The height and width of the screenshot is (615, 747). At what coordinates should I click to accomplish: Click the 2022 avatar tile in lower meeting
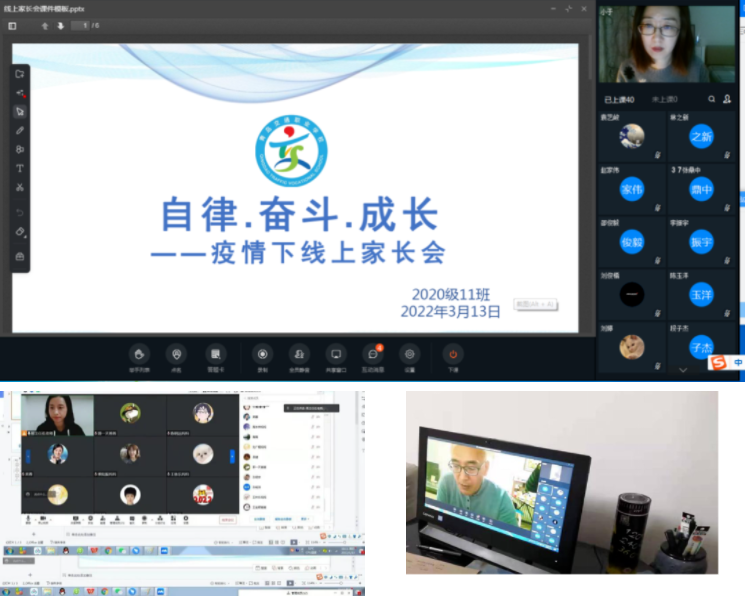202,495
